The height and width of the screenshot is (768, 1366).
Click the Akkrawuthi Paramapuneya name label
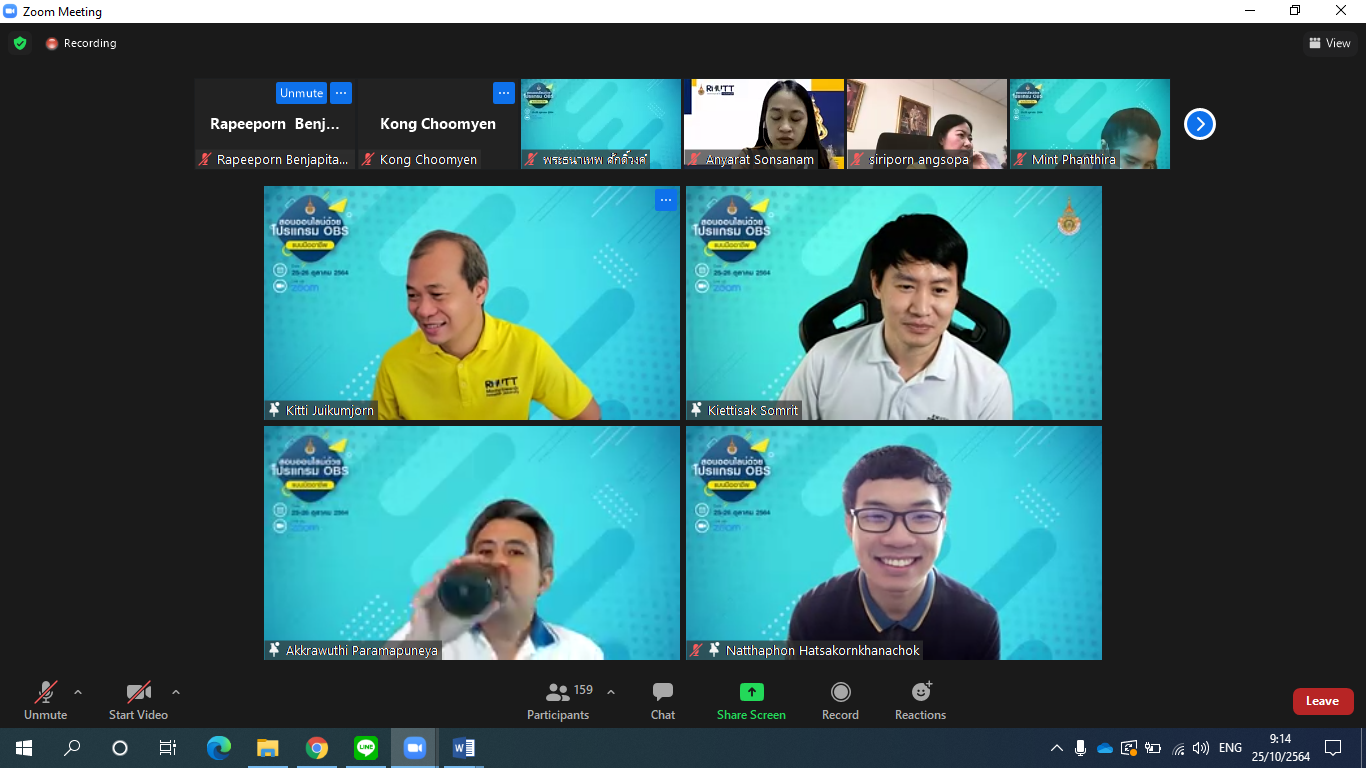[362, 650]
